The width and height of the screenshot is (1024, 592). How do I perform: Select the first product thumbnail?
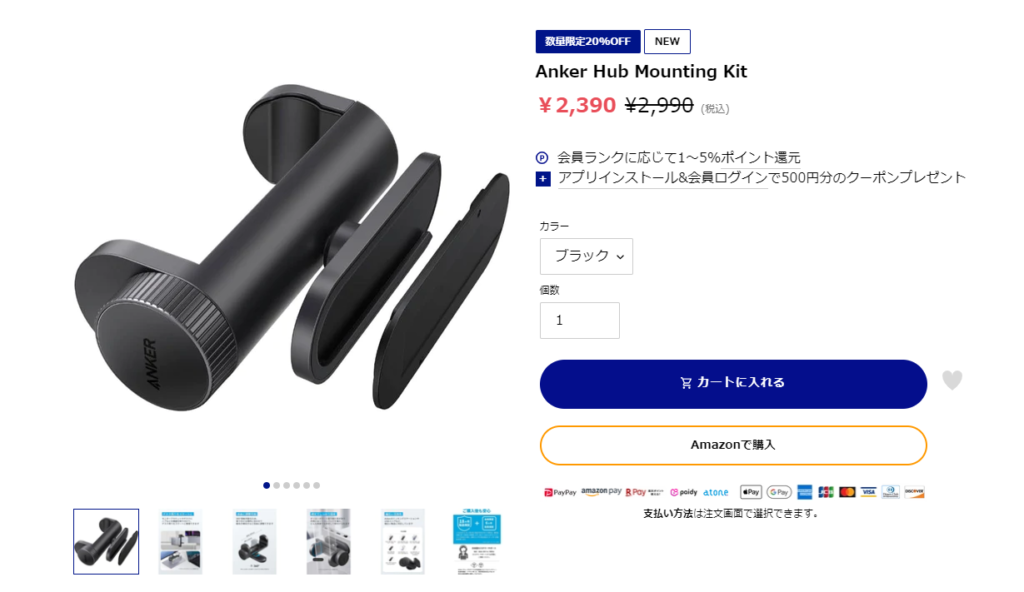pos(106,542)
